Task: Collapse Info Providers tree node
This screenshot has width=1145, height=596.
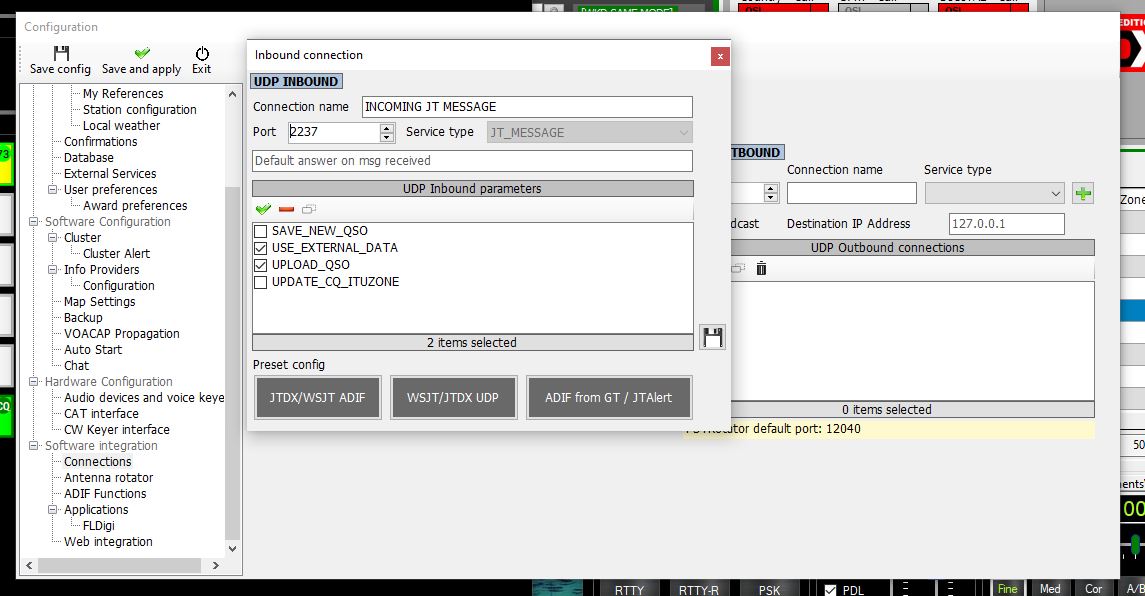Action: click(x=53, y=270)
